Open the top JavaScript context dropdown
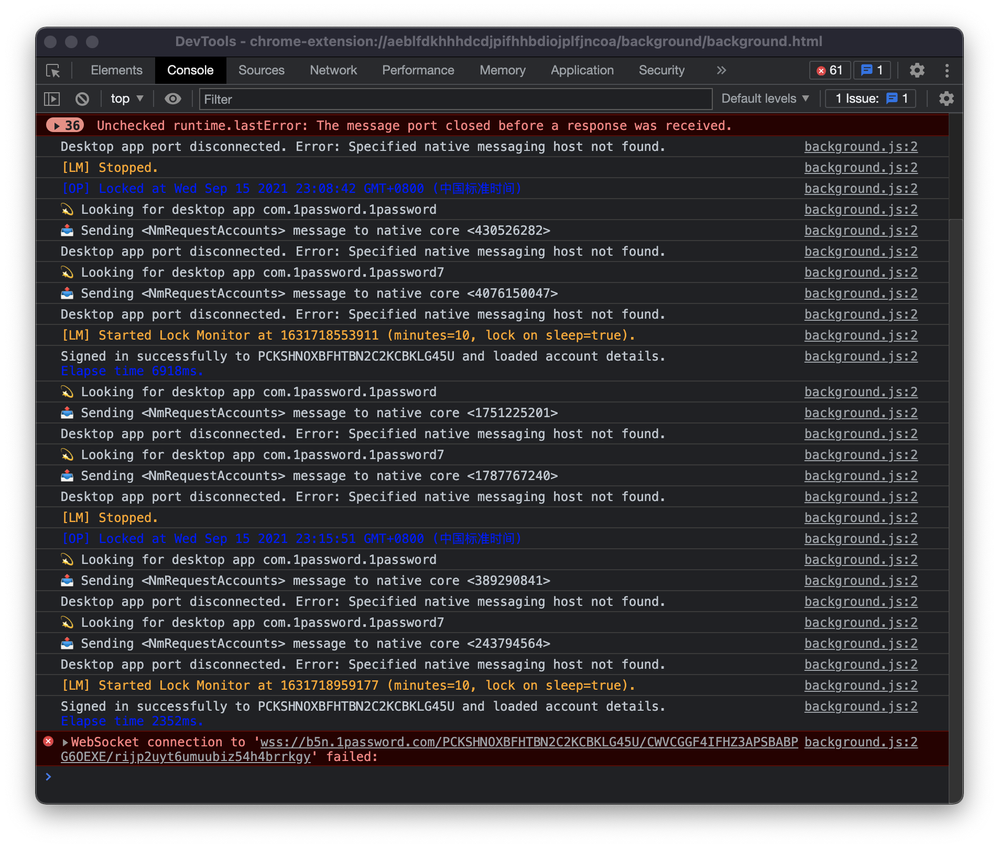Screen dimensions: 999x848 point(127,99)
